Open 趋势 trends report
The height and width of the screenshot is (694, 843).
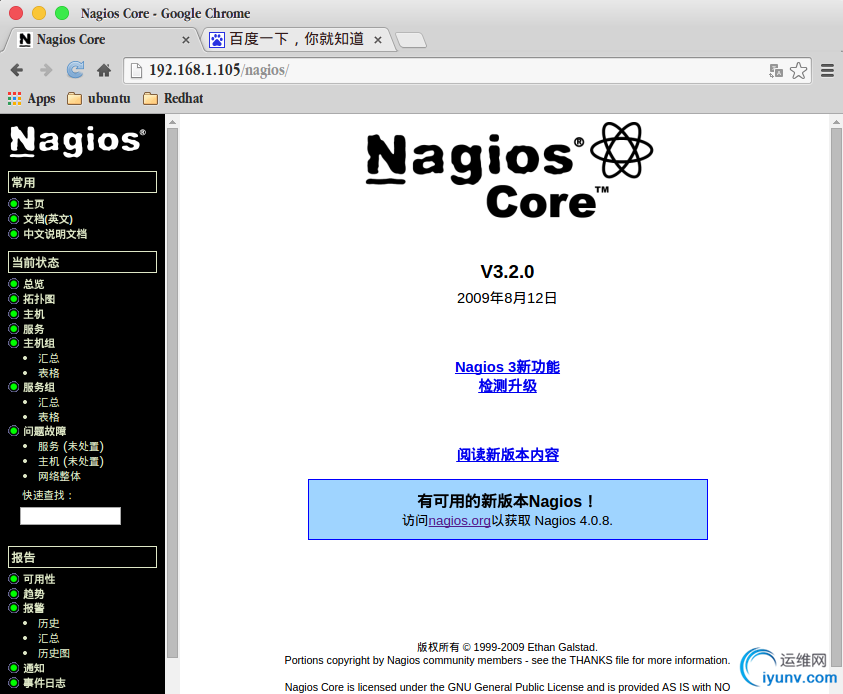pos(34,594)
